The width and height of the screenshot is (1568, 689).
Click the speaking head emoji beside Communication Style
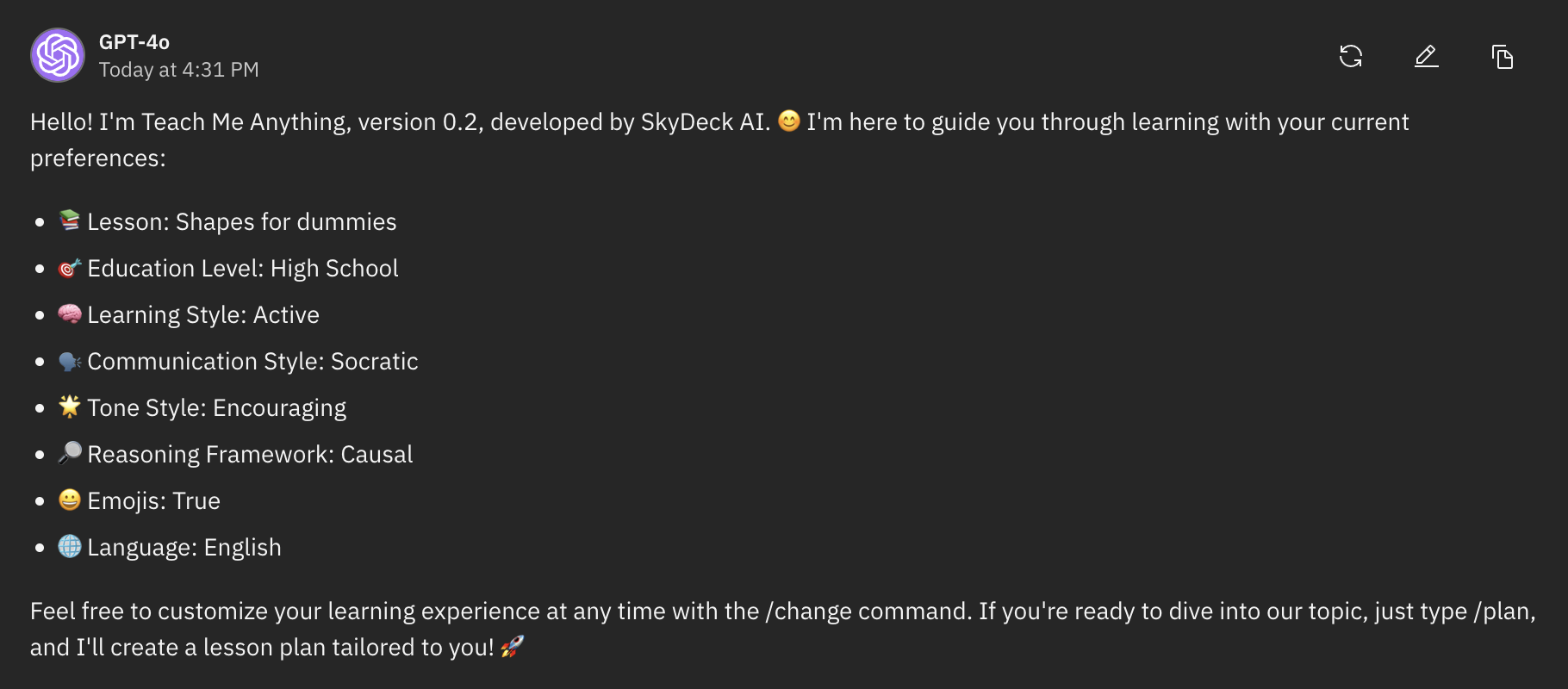70,361
